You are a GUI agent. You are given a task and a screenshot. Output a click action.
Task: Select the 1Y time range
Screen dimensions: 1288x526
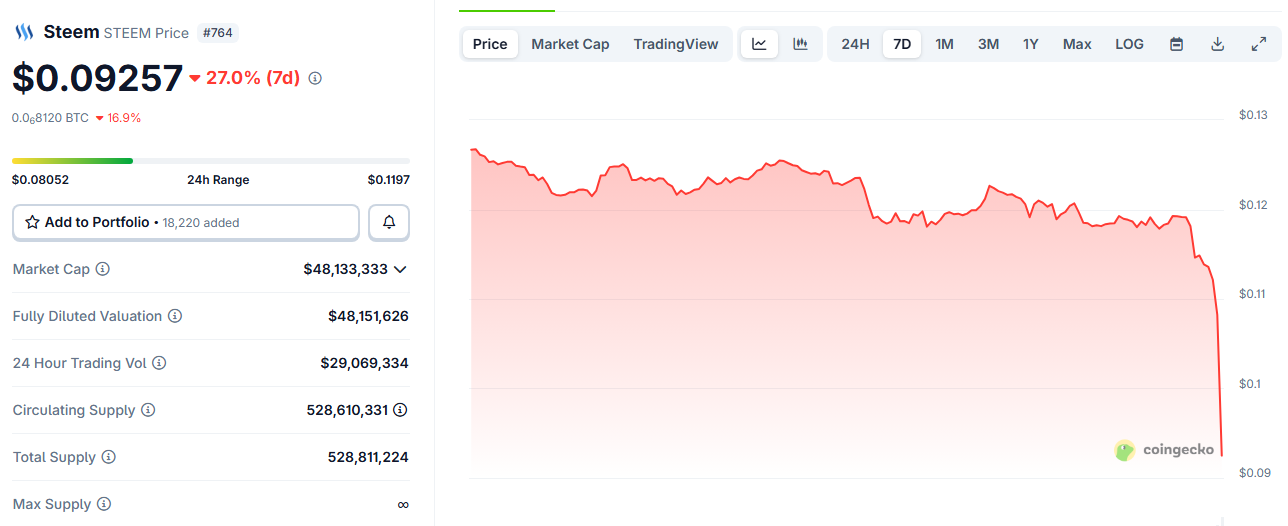tap(1030, 44)
